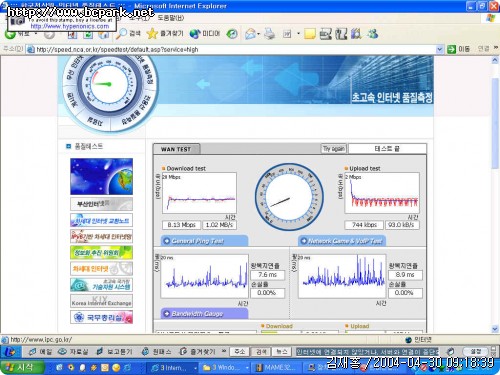Screen dimensions: 500x375
Task: Open the Windows Start (시작) button
Action: pos(22,367)
